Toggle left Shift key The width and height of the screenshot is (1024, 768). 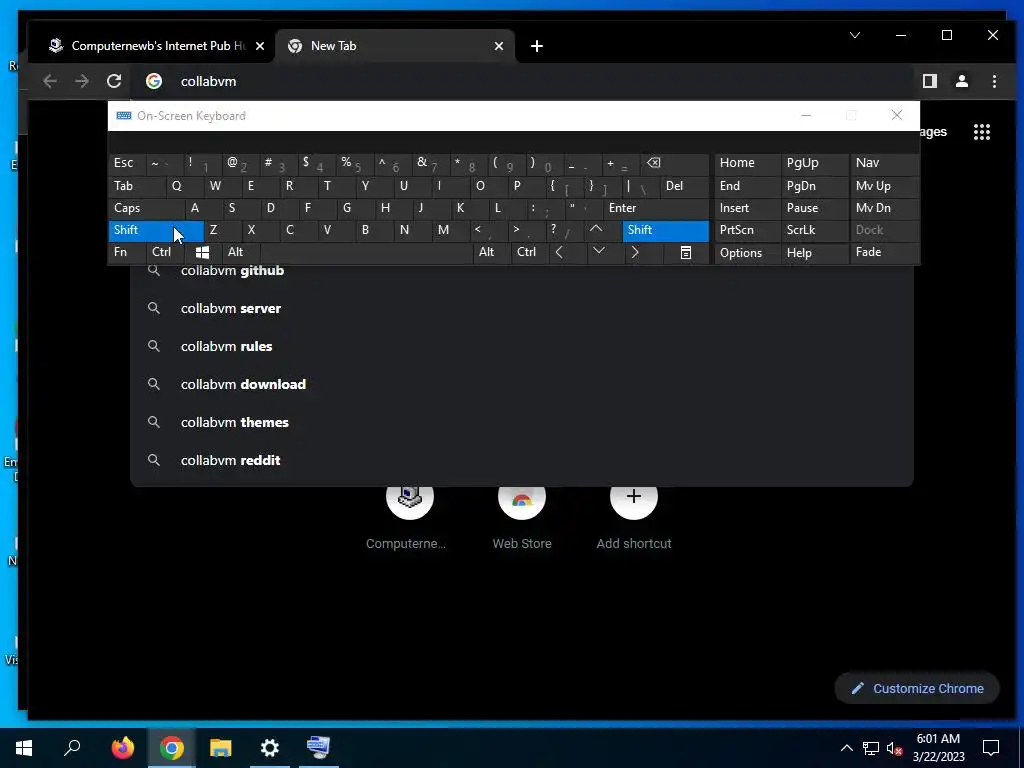tap(155, 230)
